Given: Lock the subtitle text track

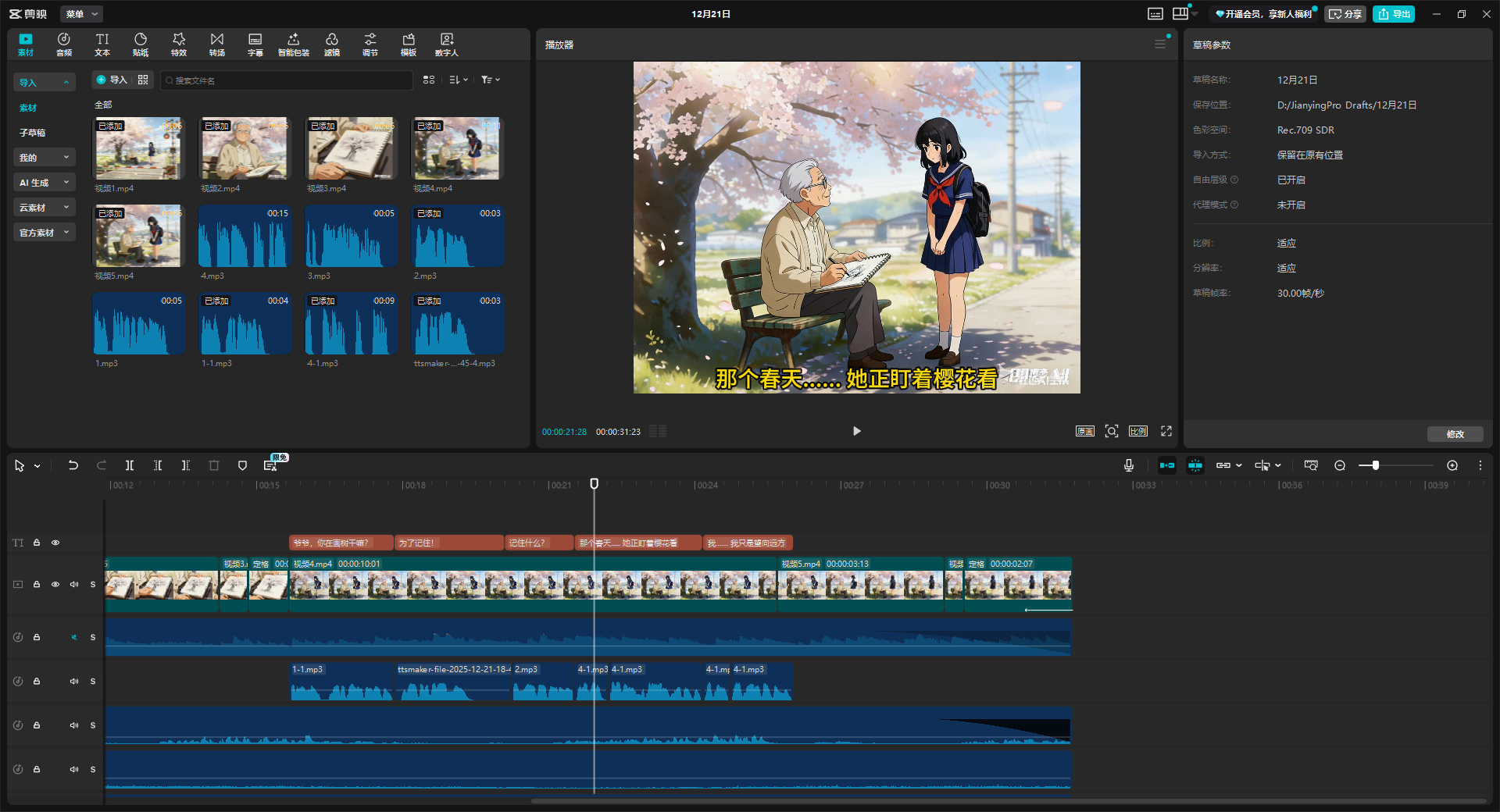Looking at the screenshot, I should (x=37, y=543).
